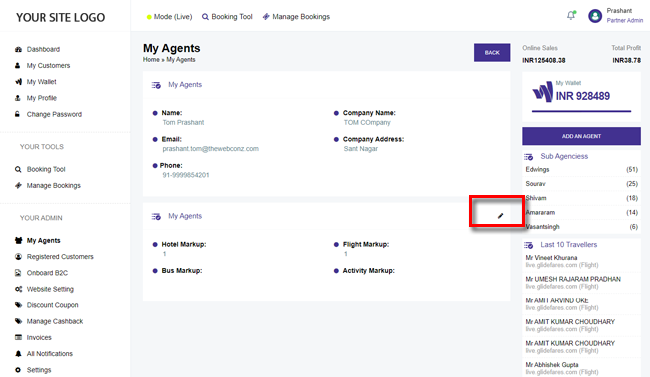This screenshot has width=650, height=377.
Task: Click the My Customers person icon
Action: (x=17, y=66)
